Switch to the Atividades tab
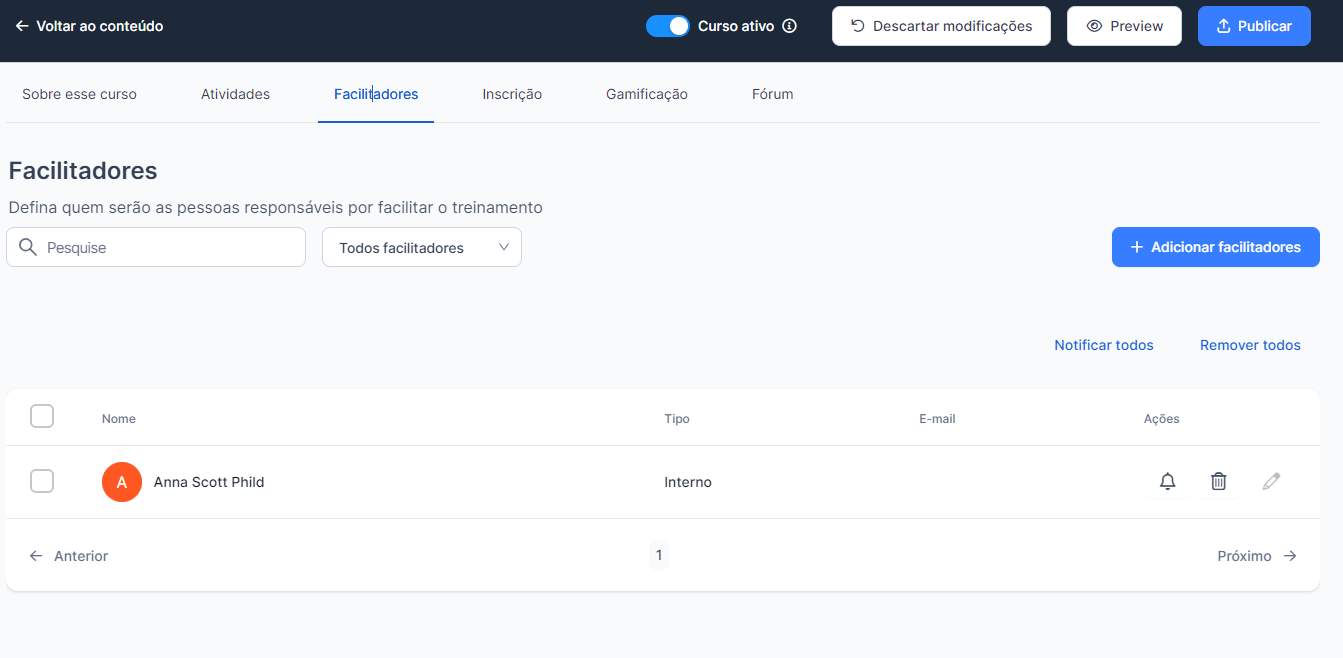Image resolution: width=1343 pixels, height=658 pixels. point(235,94)
